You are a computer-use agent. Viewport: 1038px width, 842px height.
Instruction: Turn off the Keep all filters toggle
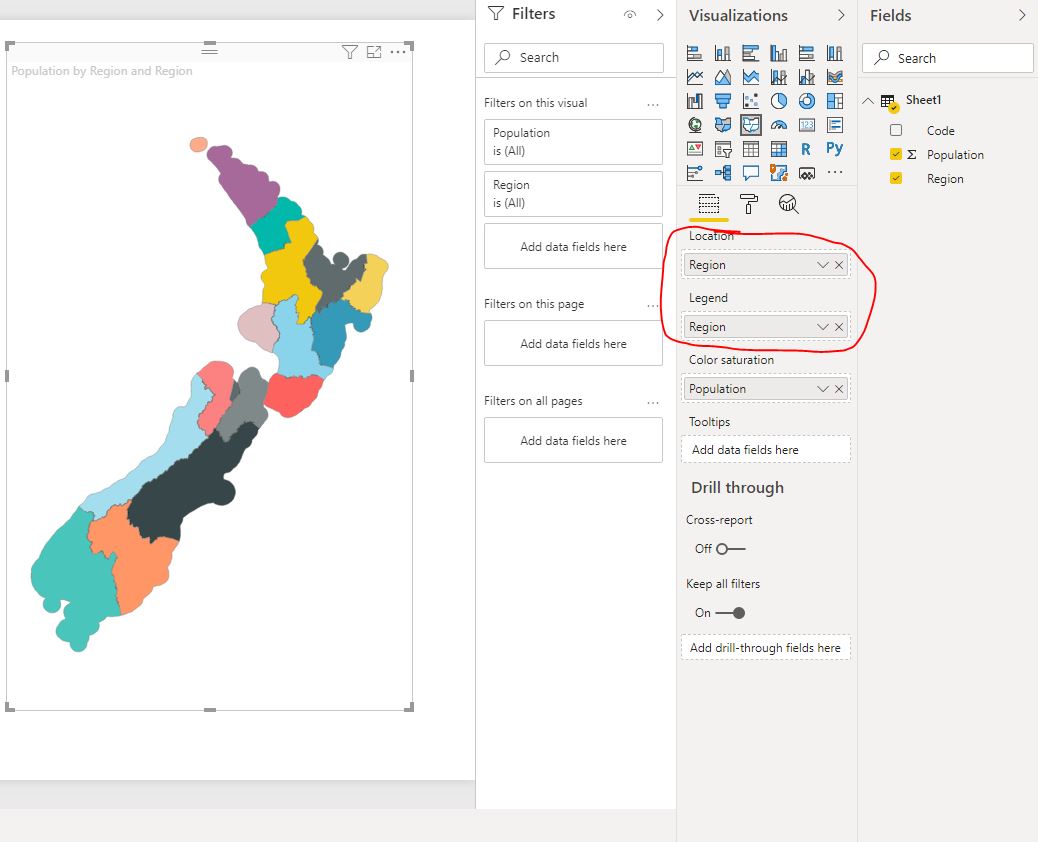(x=731, y=613)
